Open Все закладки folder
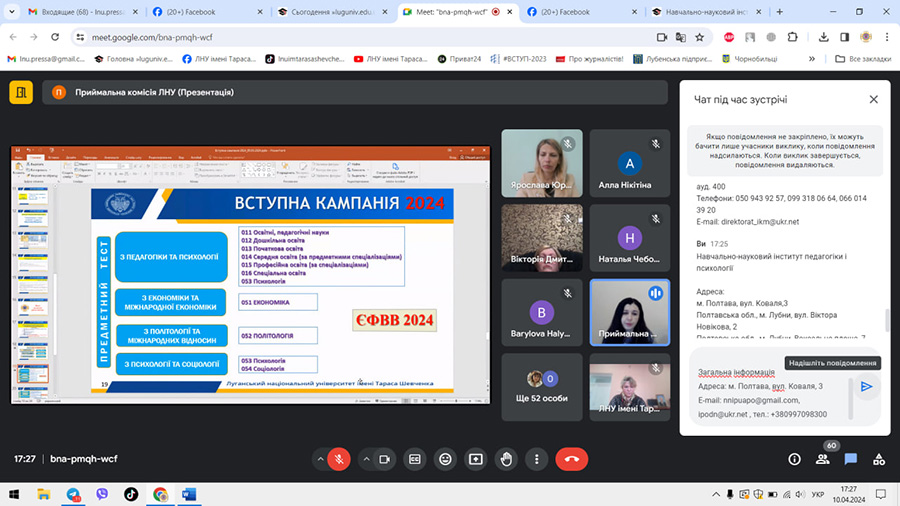 tap(863, 59)
